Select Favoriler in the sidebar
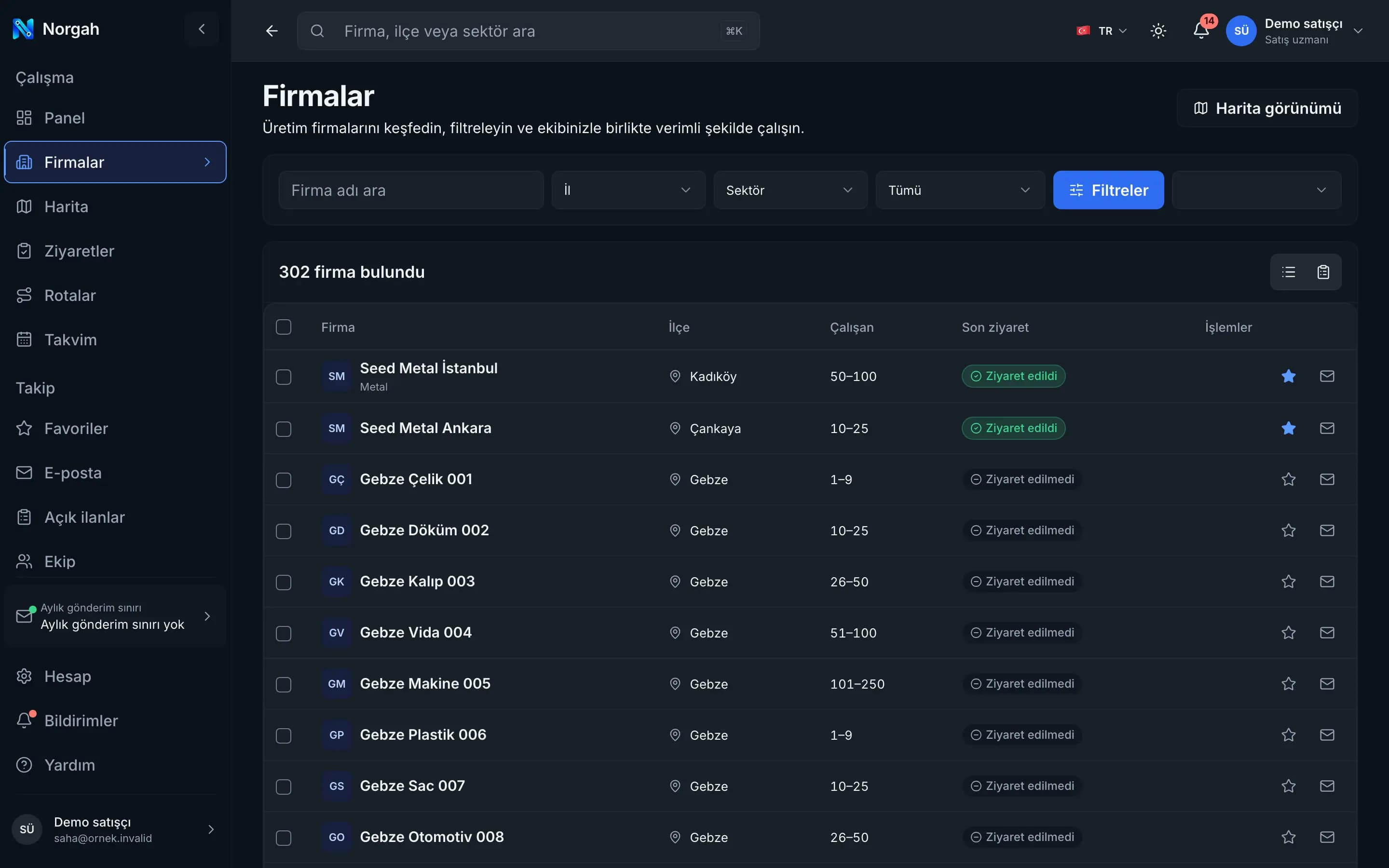Image resolution: width=1389 pixels, height=868 pixels. coord(115,428)
